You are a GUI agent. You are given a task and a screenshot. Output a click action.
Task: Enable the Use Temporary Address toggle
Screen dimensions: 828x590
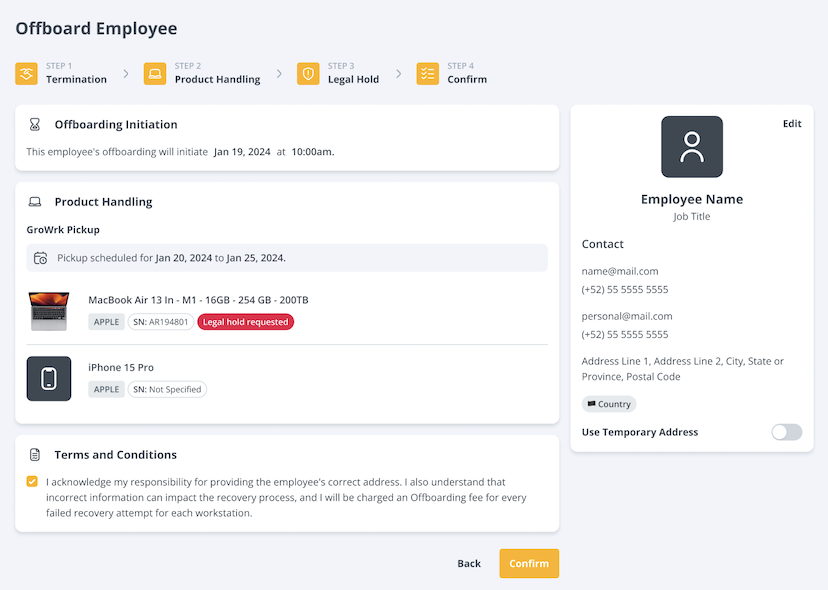[786, 432]
